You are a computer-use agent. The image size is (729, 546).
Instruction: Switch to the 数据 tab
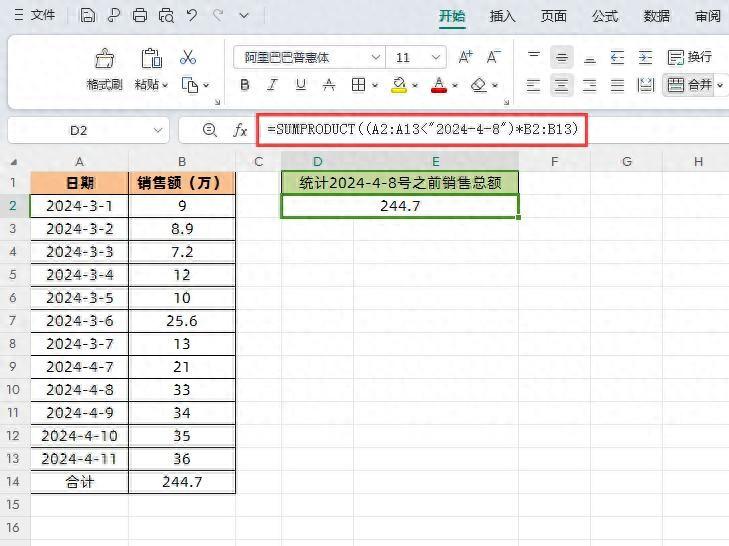tap(656, 16)
